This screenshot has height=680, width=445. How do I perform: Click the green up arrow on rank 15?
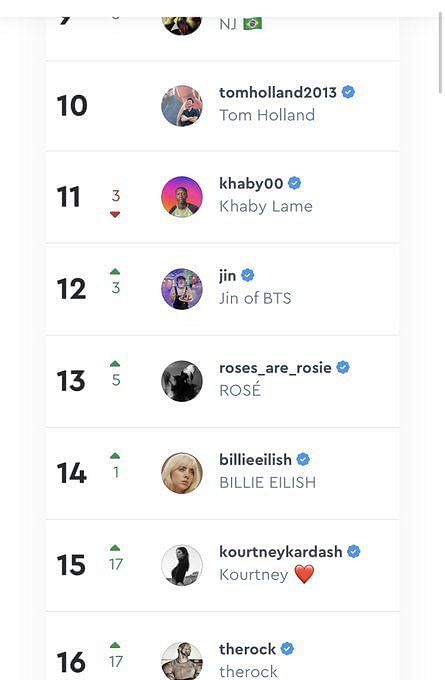[x=115, y=548]
